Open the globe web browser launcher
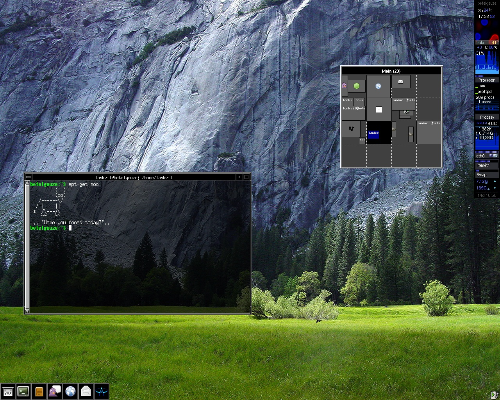The image size is (500, 400). click(x=70, y=391)
